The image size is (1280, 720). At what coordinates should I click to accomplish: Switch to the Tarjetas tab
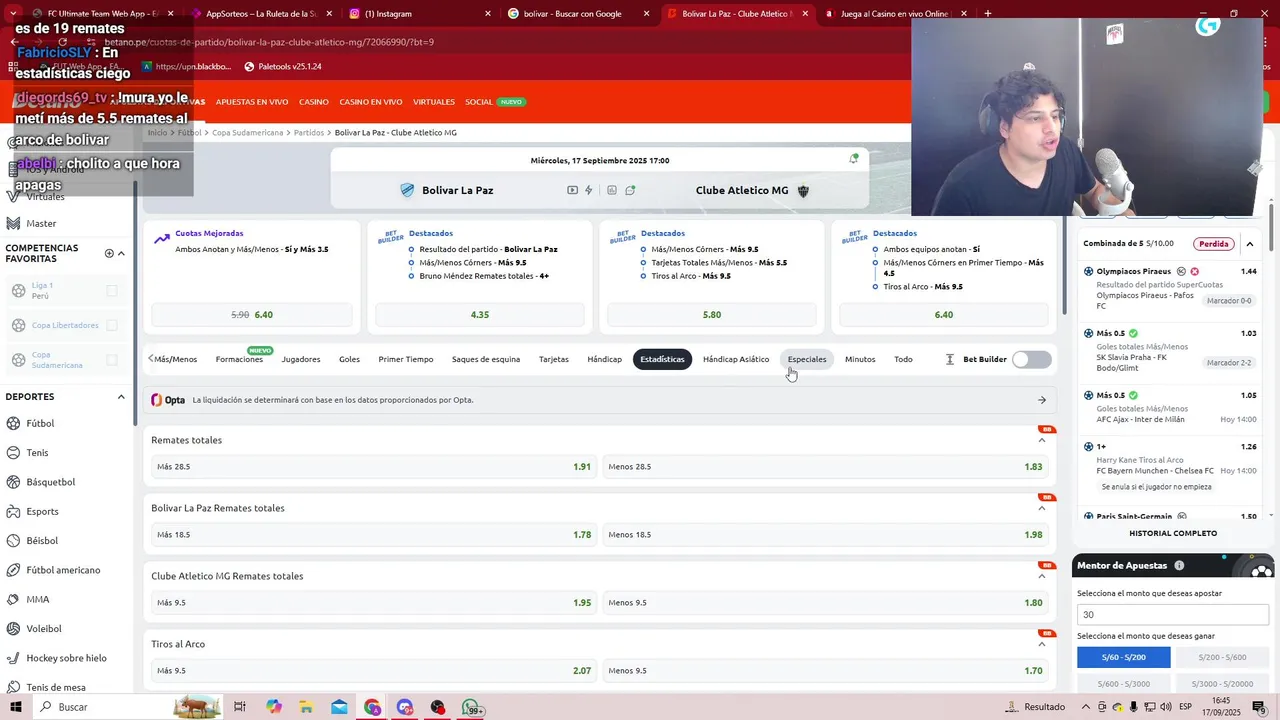tap(554, 359)
